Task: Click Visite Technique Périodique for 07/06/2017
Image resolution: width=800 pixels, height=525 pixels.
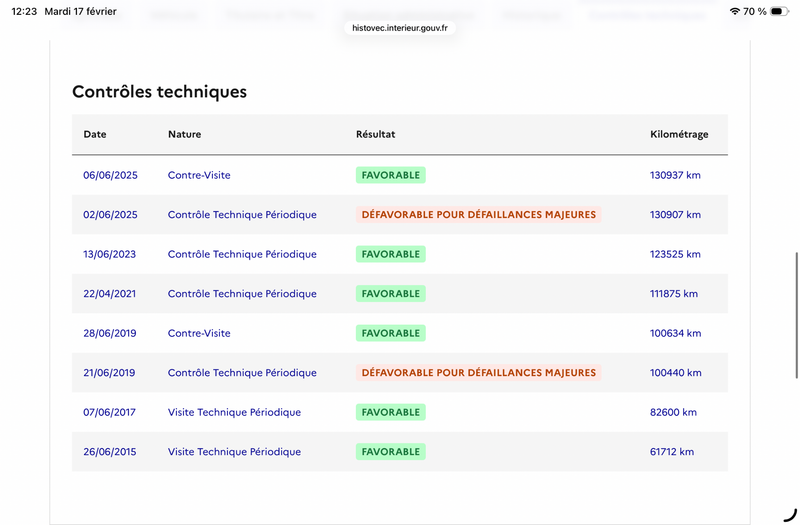Action: point(234,412)
